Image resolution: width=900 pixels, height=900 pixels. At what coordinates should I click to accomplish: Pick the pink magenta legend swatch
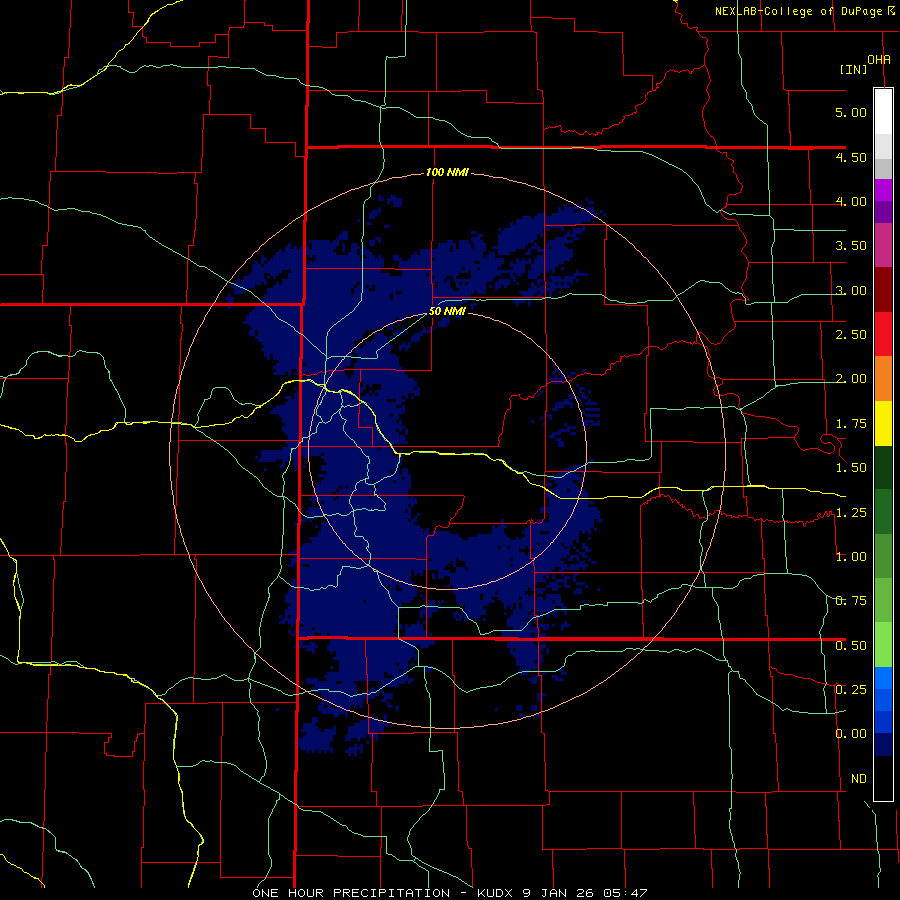point(883,245)
